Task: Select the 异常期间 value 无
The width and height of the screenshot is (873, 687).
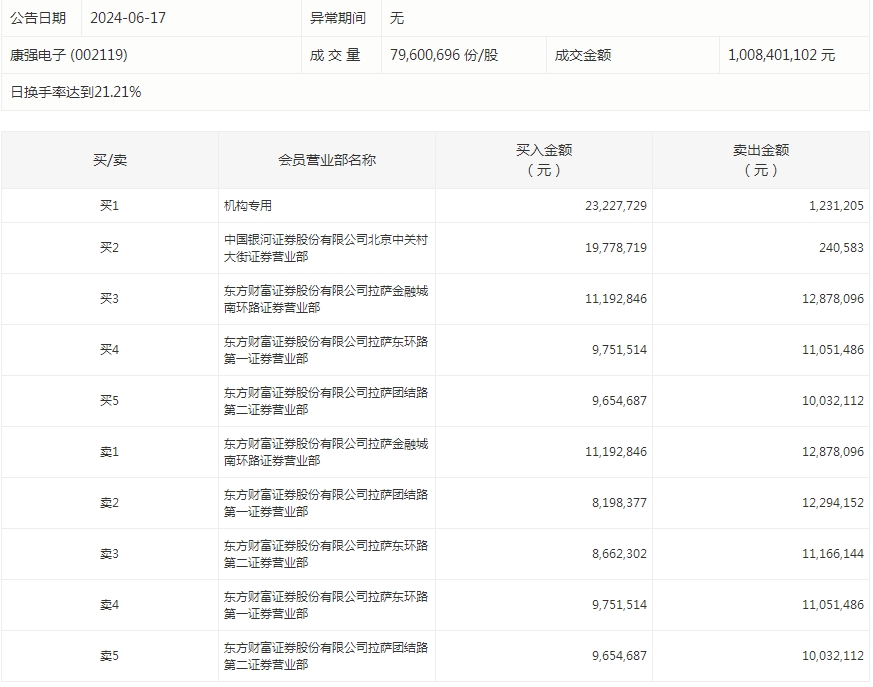Action: pos(396,18)
